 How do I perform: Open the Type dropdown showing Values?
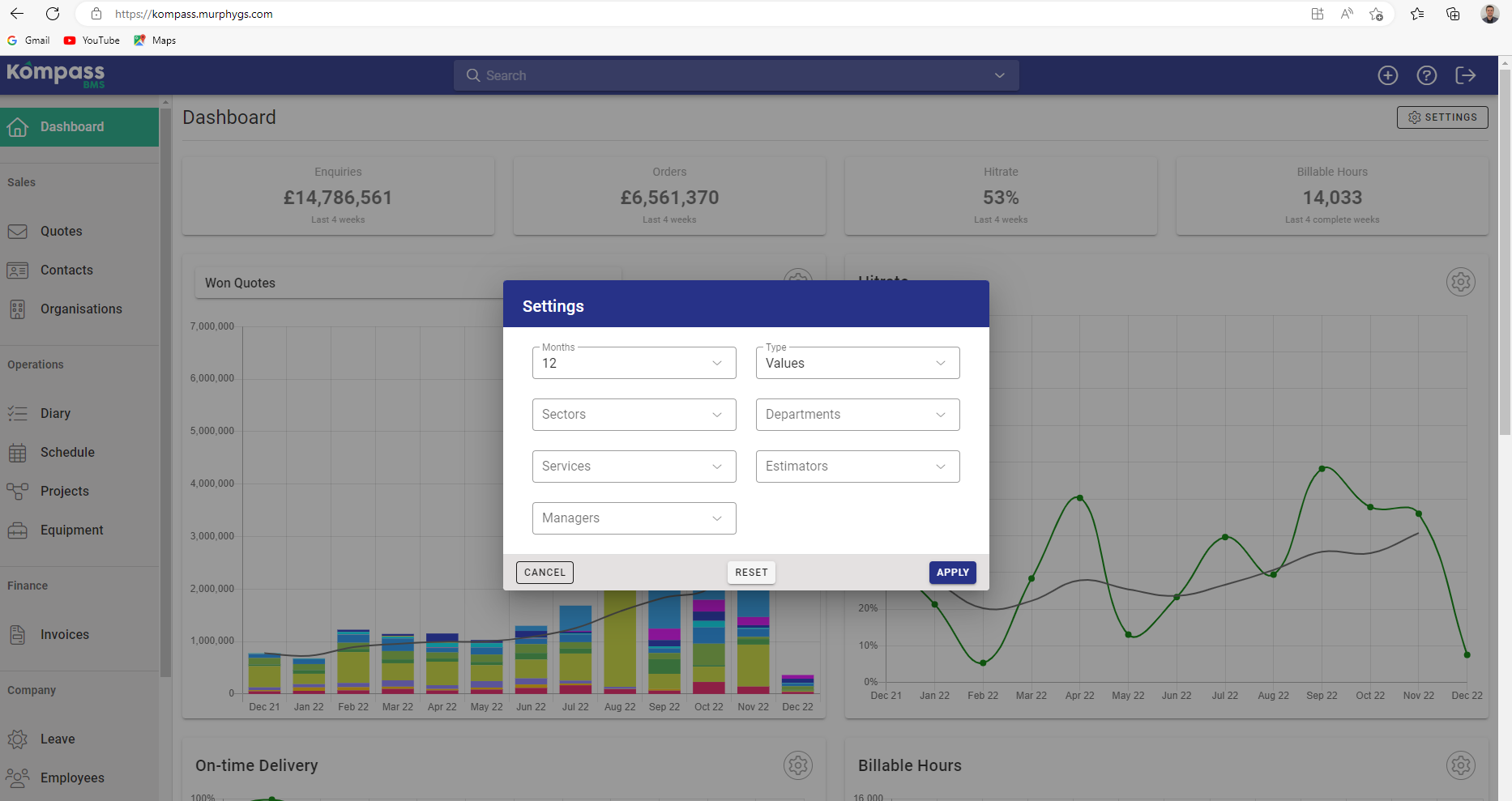(858, 363)
